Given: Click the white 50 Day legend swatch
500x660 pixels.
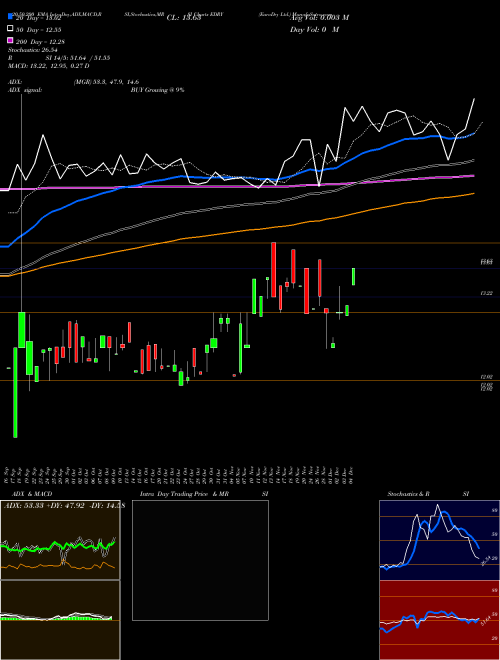Looking at the screenshot, I should (x=11, y=29).
